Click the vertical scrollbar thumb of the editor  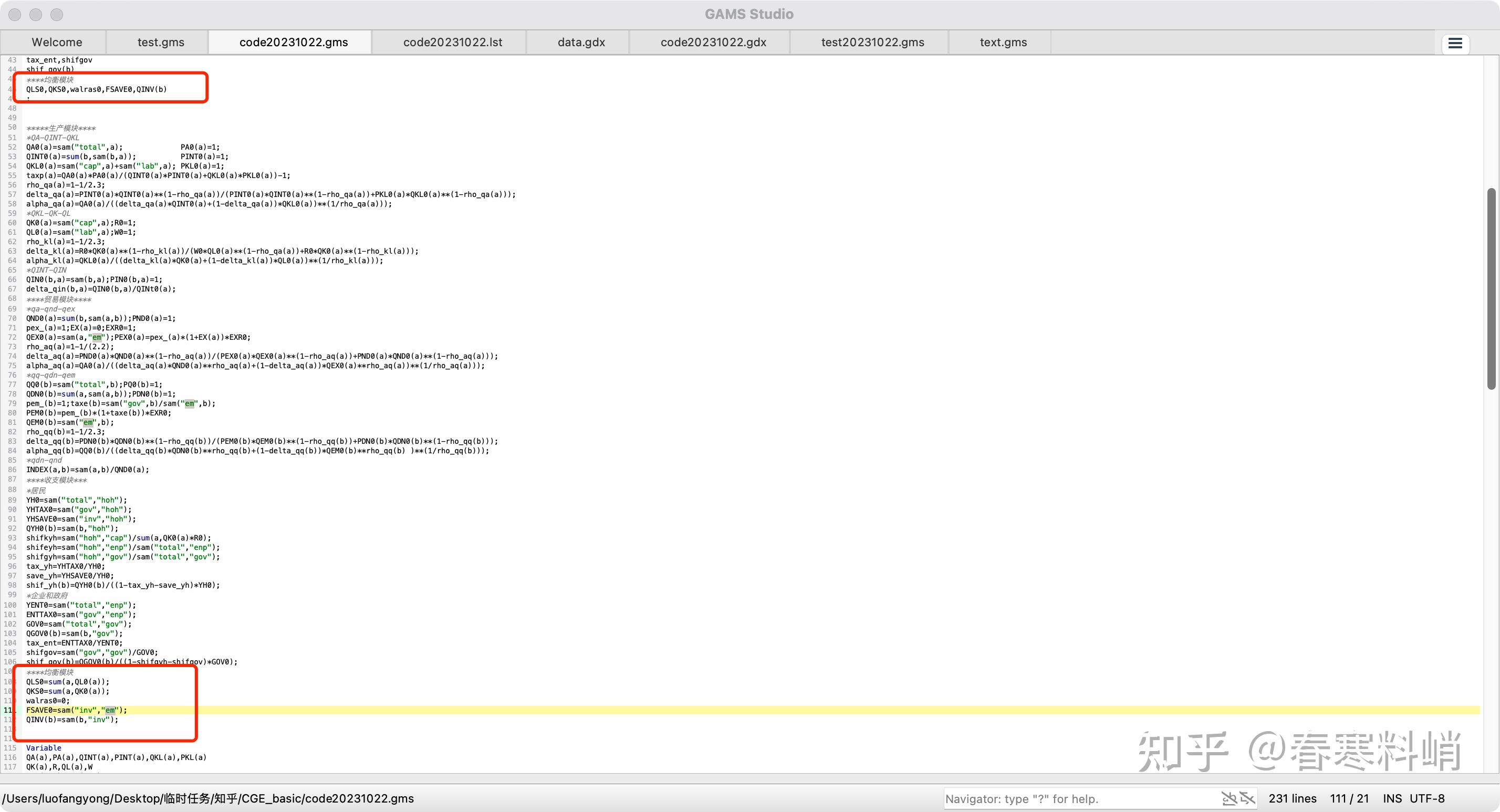(x=1491, y=288)
